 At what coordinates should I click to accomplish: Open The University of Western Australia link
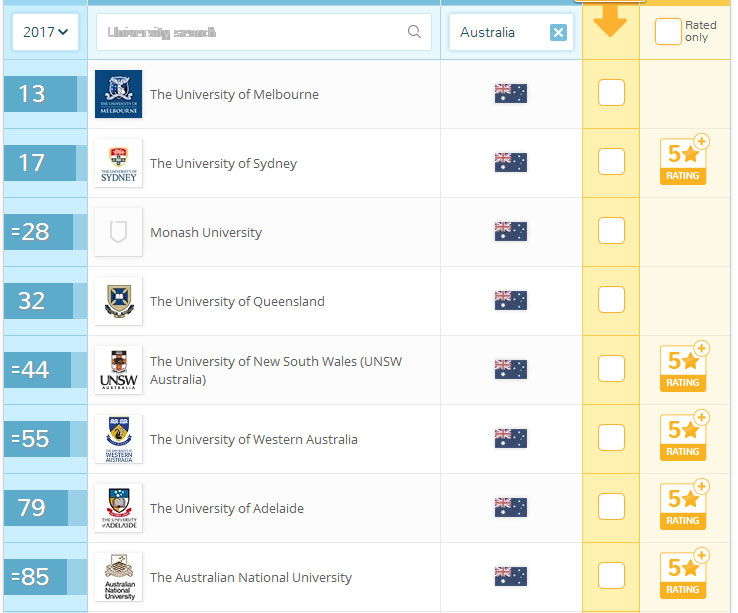tap(254, 439)
